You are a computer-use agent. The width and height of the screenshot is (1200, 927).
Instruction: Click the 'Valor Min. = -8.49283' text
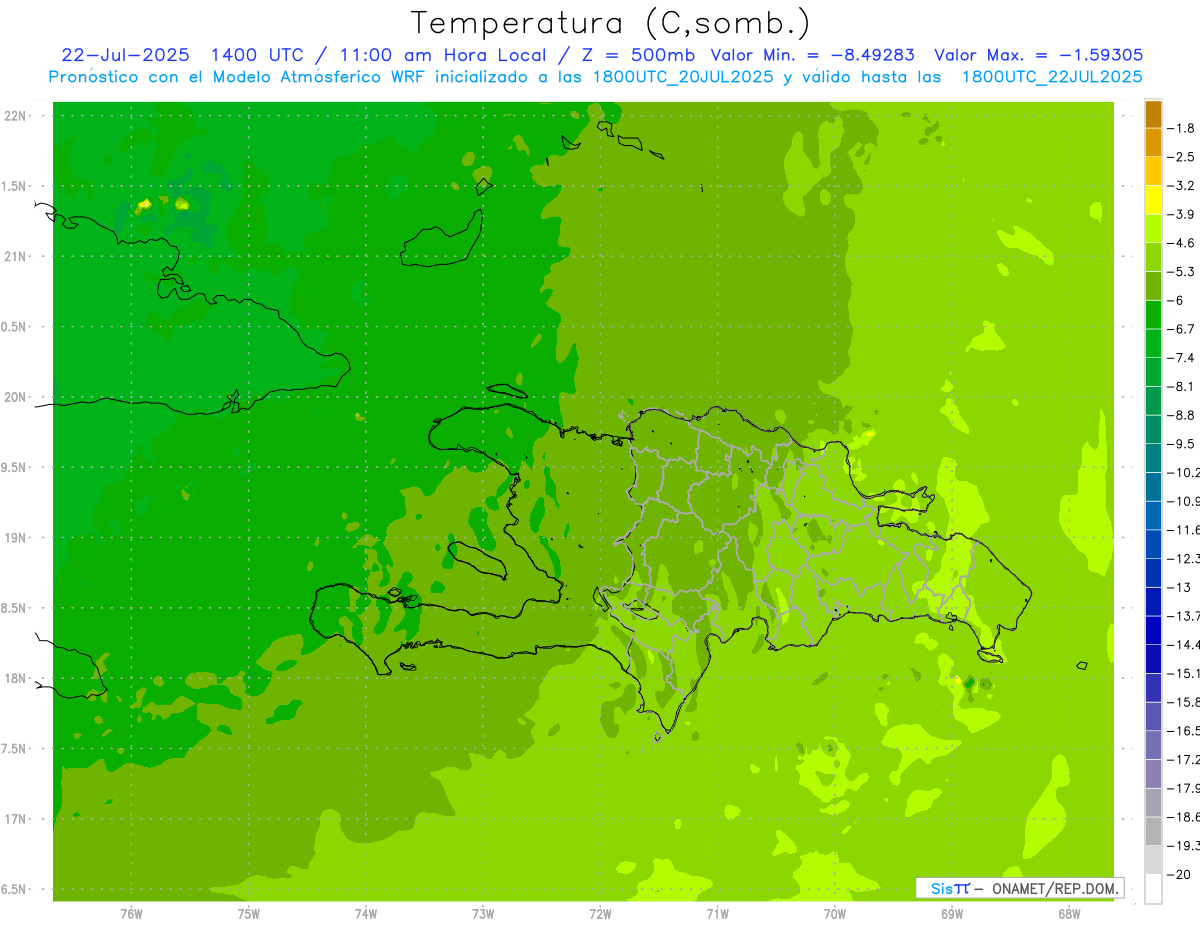pyautogui.click(x=812, y=55)
